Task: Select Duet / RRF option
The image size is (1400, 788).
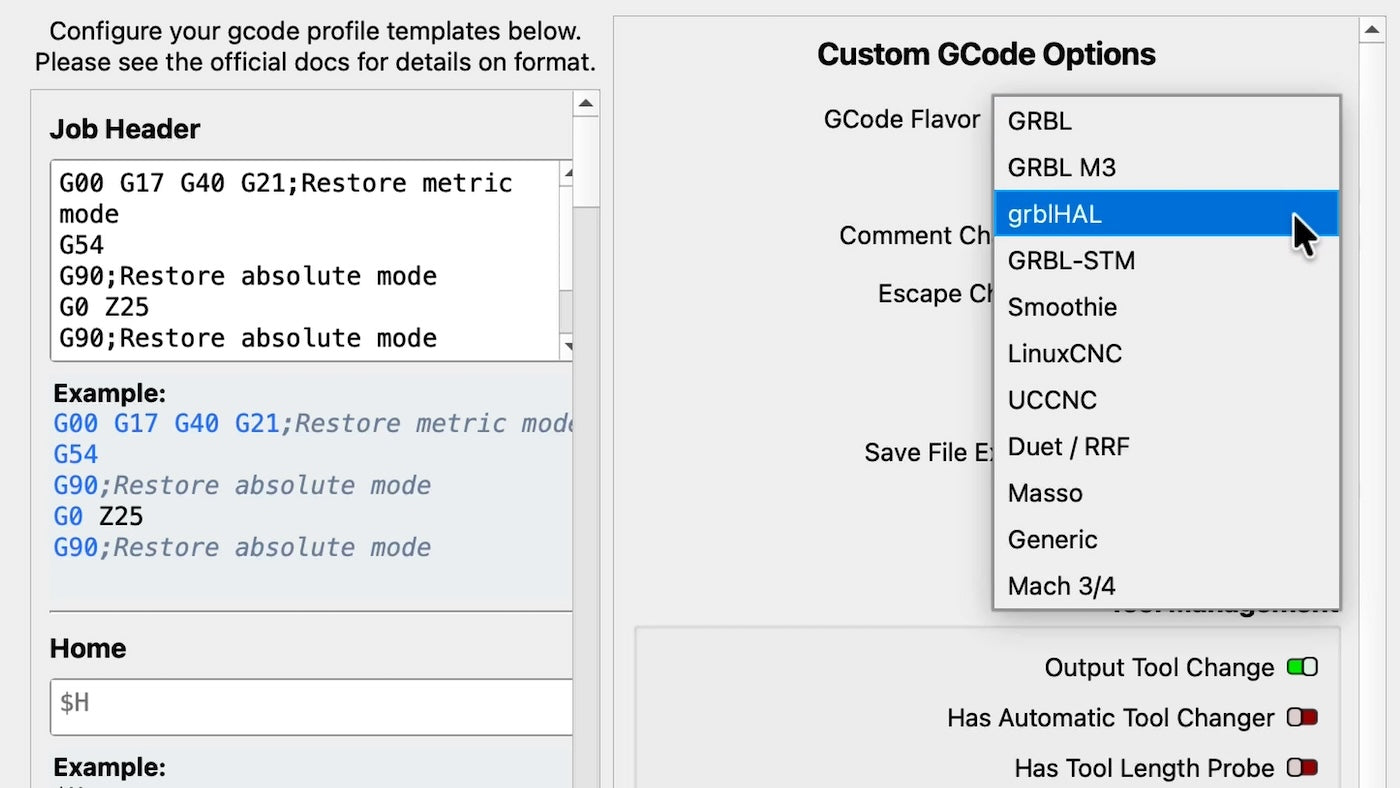Action: 1166,446
